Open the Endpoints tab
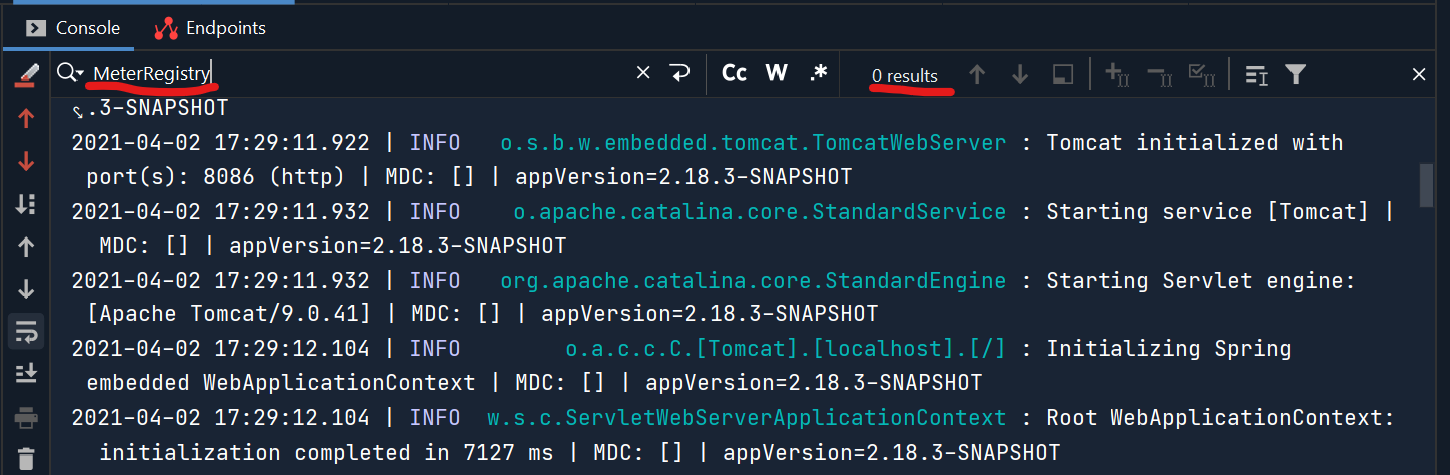Screen dimensions: 1450x475 pyautogui.click(x=210, y=28)
